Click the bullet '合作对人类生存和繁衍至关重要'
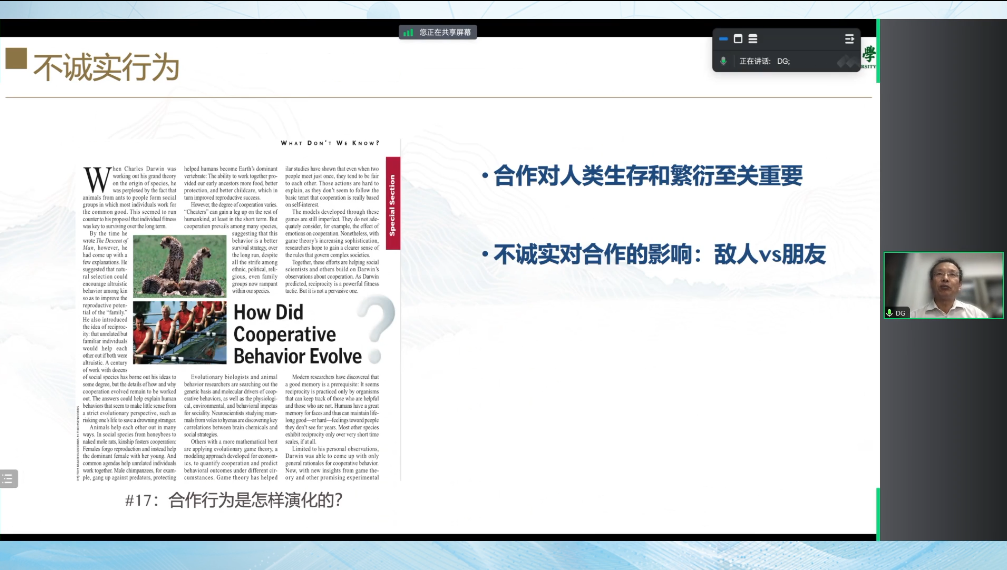The height and width of the screenshot is (570, 1007). pos(648,176)
